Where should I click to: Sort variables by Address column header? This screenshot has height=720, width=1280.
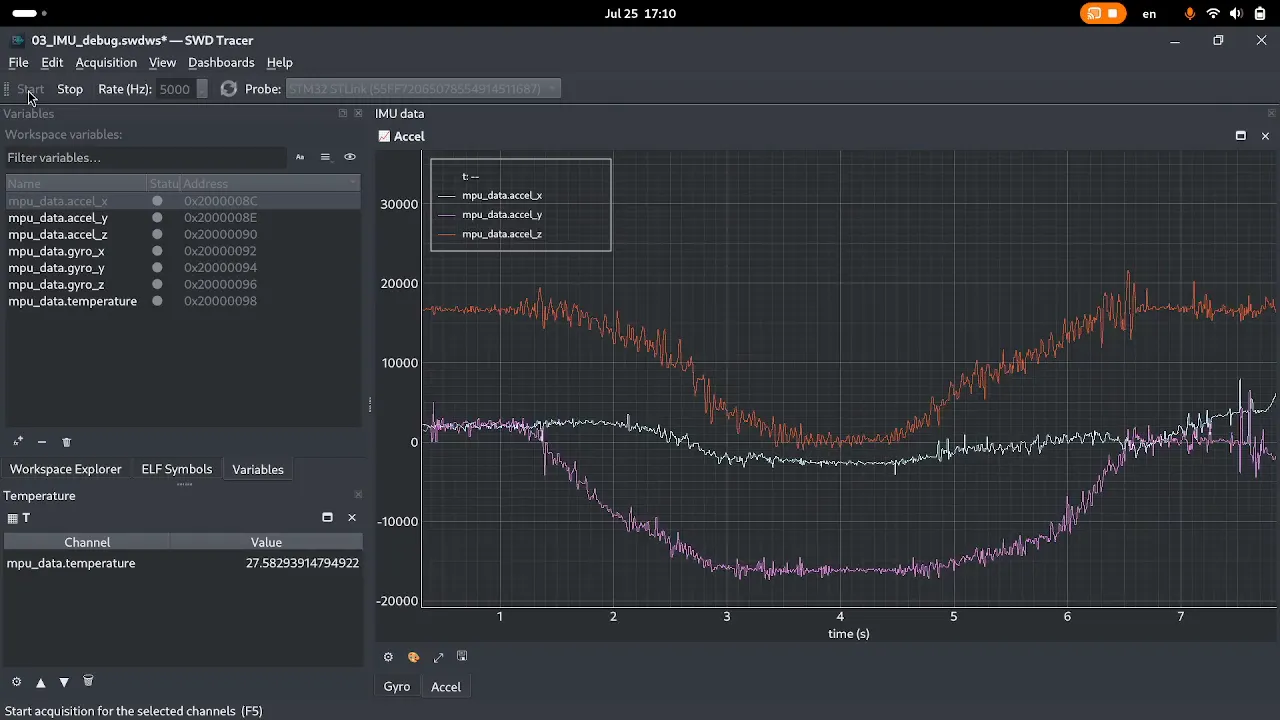[x=270, y=183]
